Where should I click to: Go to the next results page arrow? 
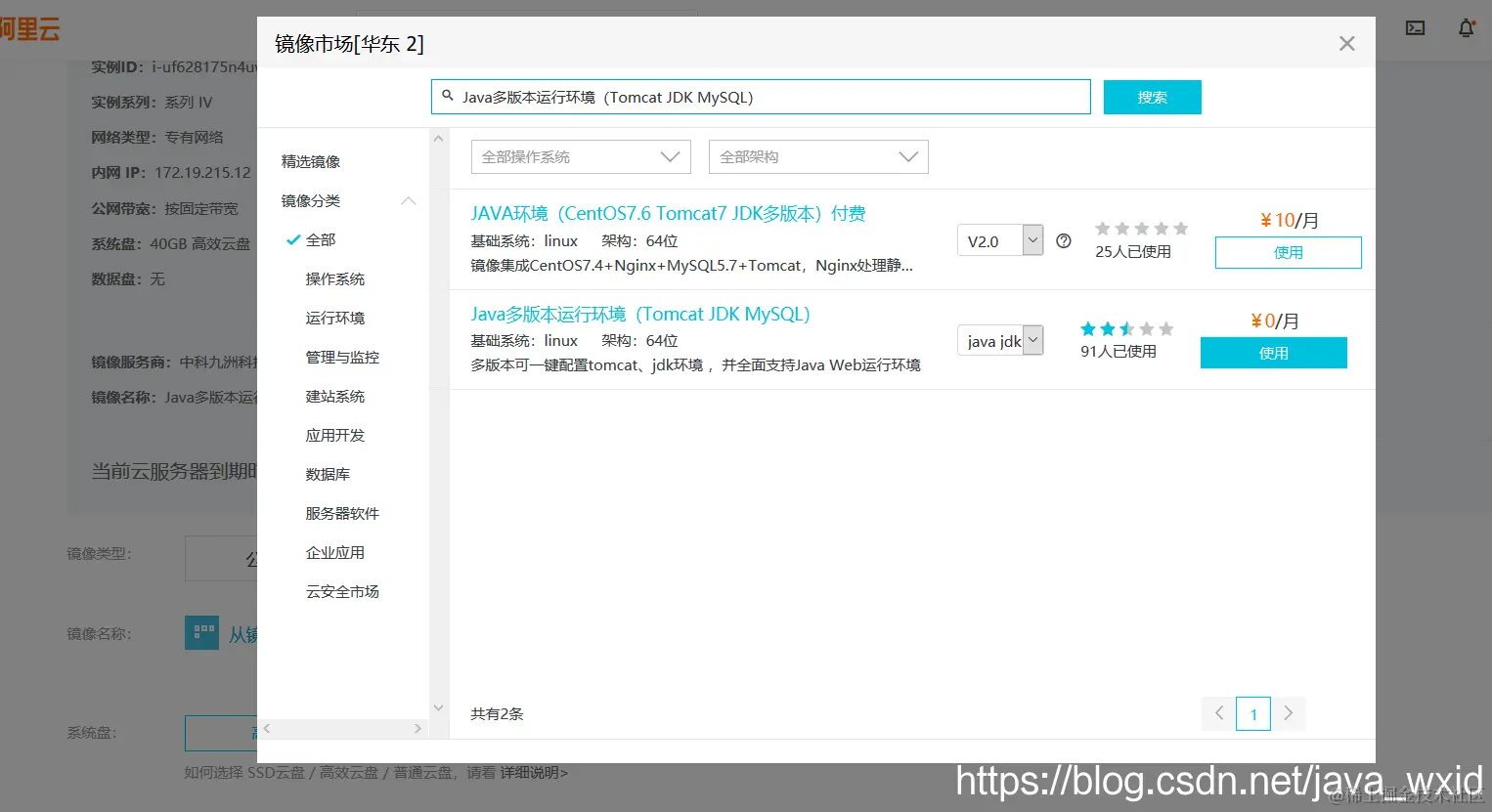tap(1288, 713)
